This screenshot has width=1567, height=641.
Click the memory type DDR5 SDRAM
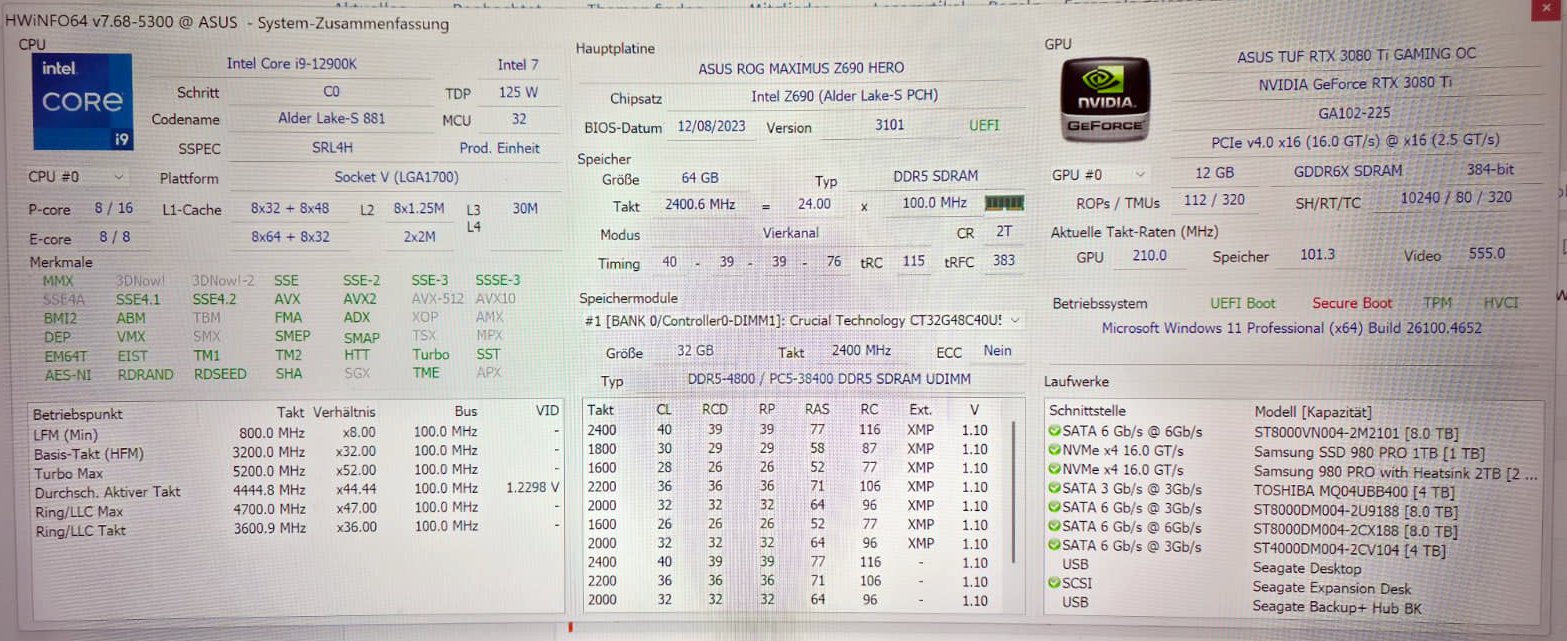pyautogui.click(x=935, y=177)
